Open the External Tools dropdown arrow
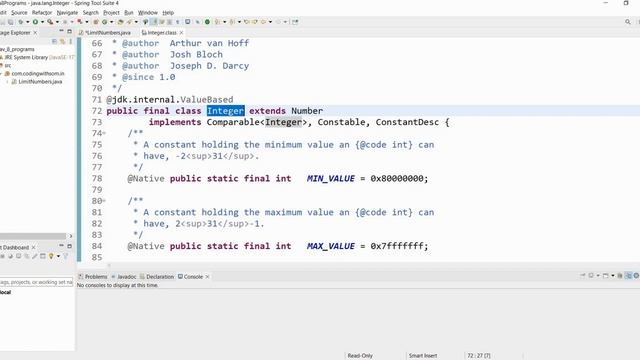The height and width of the screenshot is (360, 640). [57, 22]
